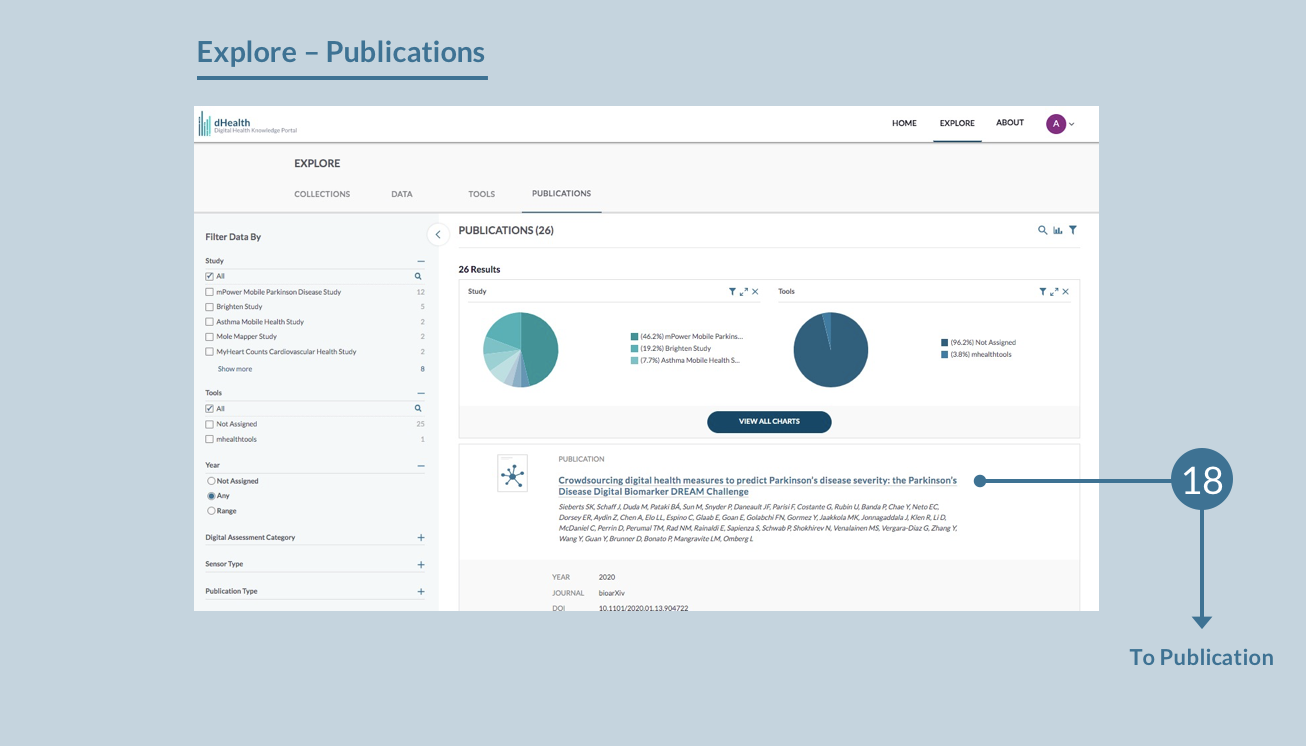Open the Data tab

[x=402, y=194]
